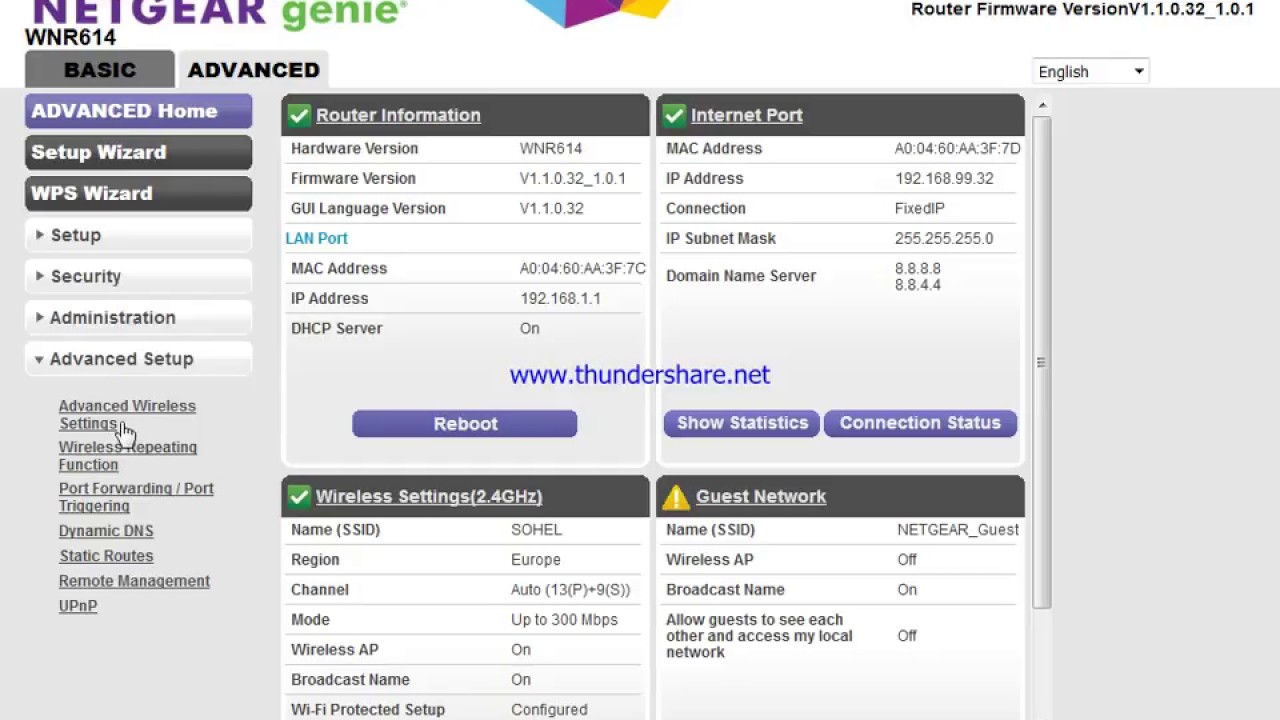This screenshot has width=1280, height=720.
Task: Open the WPS Wizard
Action: pos(139,193)
